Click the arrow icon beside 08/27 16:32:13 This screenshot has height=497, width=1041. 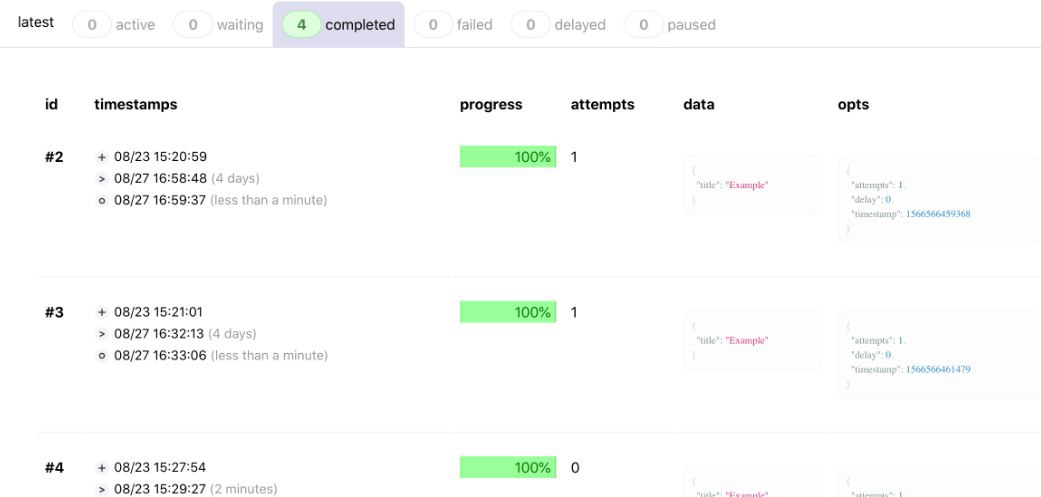coord(102,334)
